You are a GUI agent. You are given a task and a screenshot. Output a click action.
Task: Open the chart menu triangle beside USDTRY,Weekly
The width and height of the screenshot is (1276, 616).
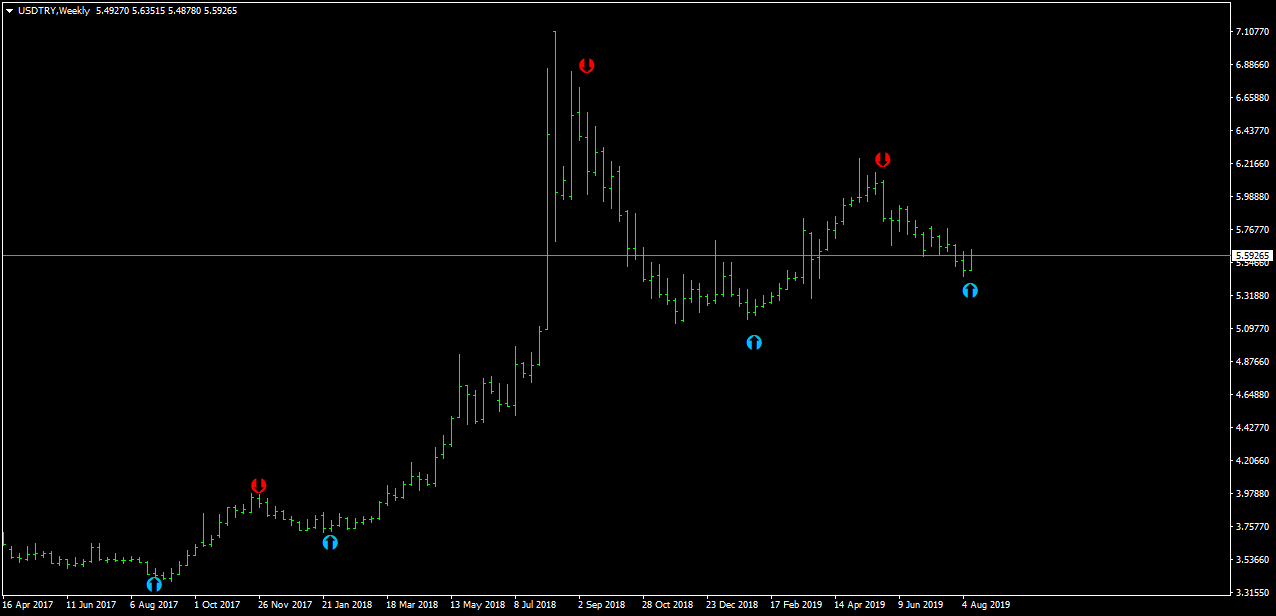pos(9,11)
